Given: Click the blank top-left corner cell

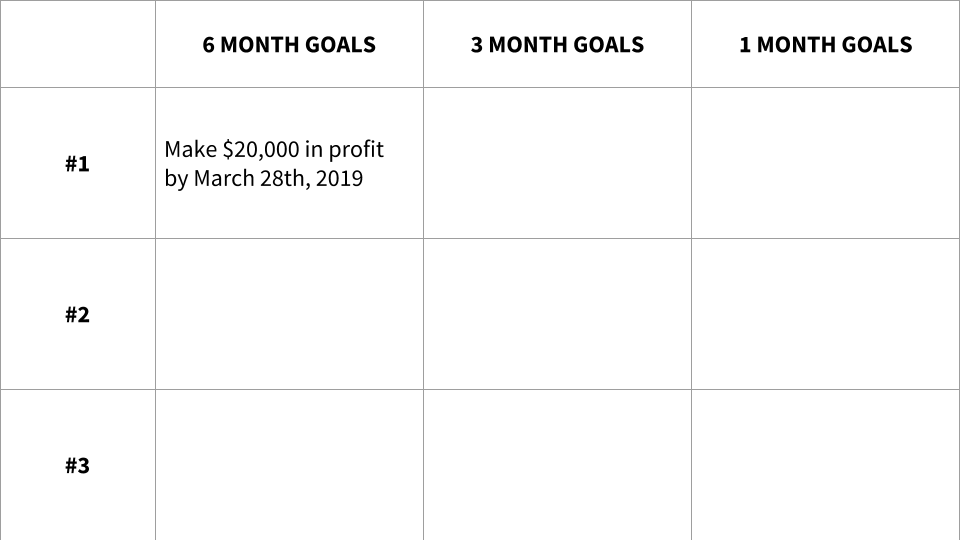Looking at the screenshot, I should (78, 44).
